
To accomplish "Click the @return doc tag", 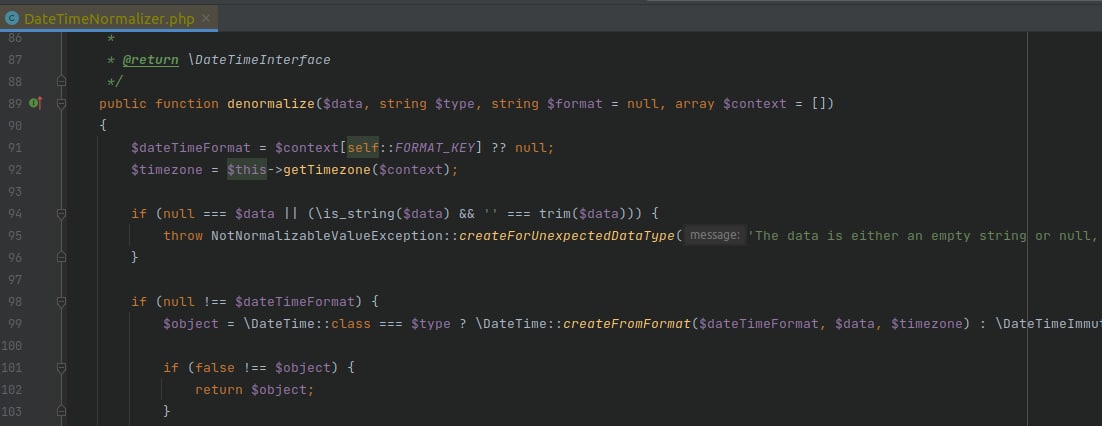I will coord(150,60).
